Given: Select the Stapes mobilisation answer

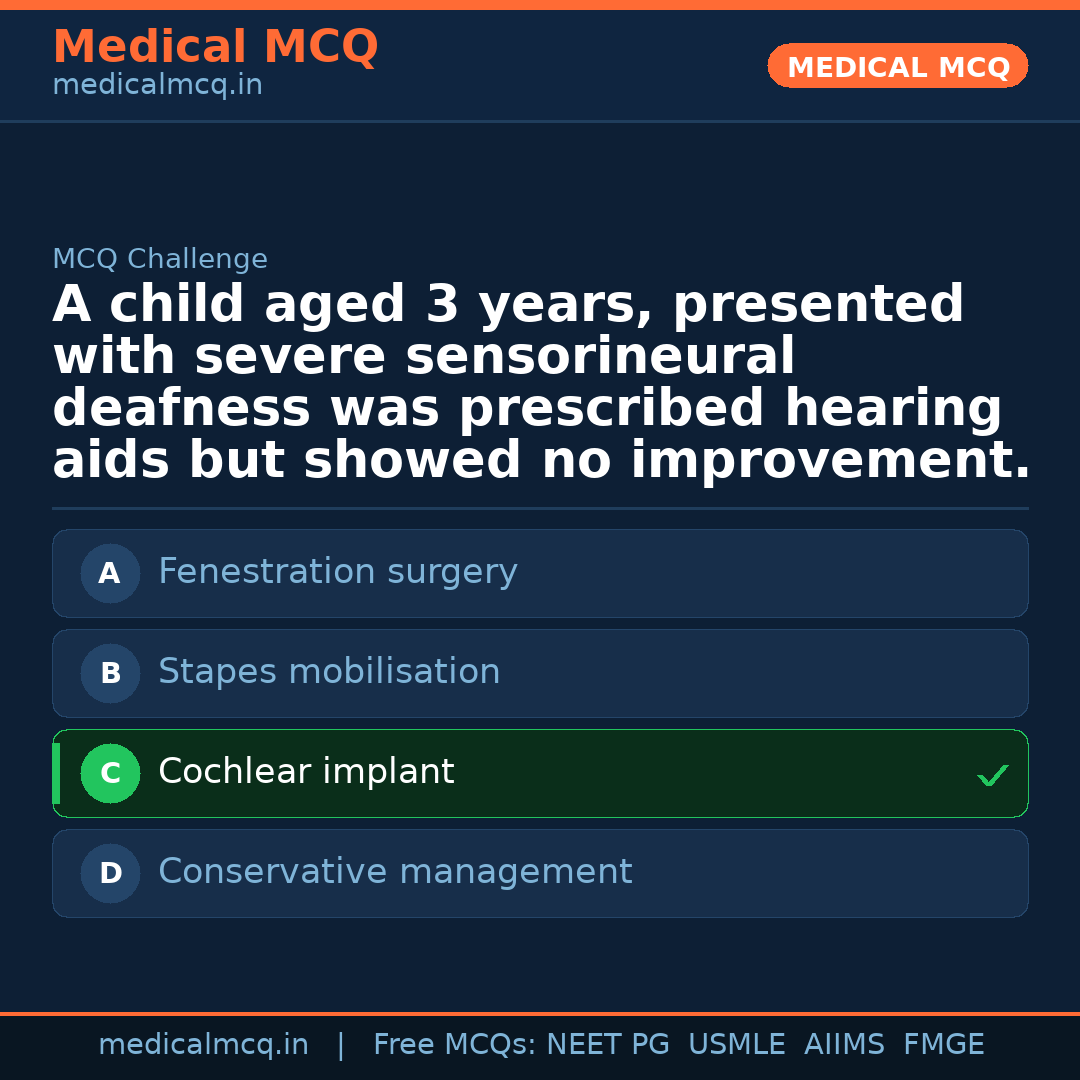Looking at the screenshot, I should tap(329, 672).
